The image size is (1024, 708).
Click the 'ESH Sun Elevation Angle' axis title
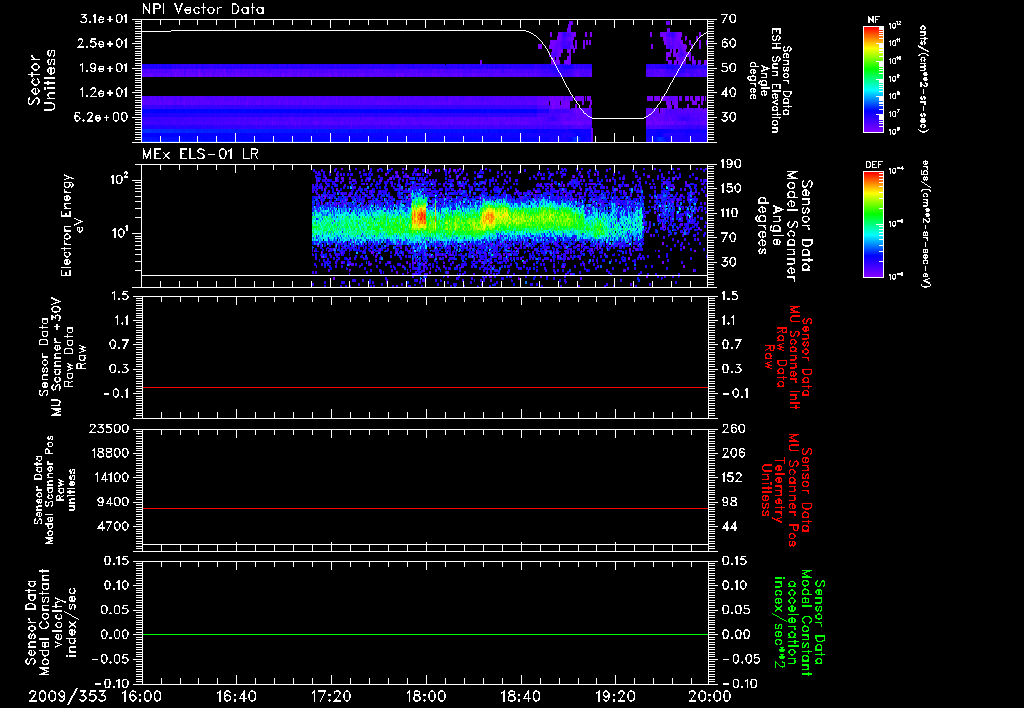769,80
